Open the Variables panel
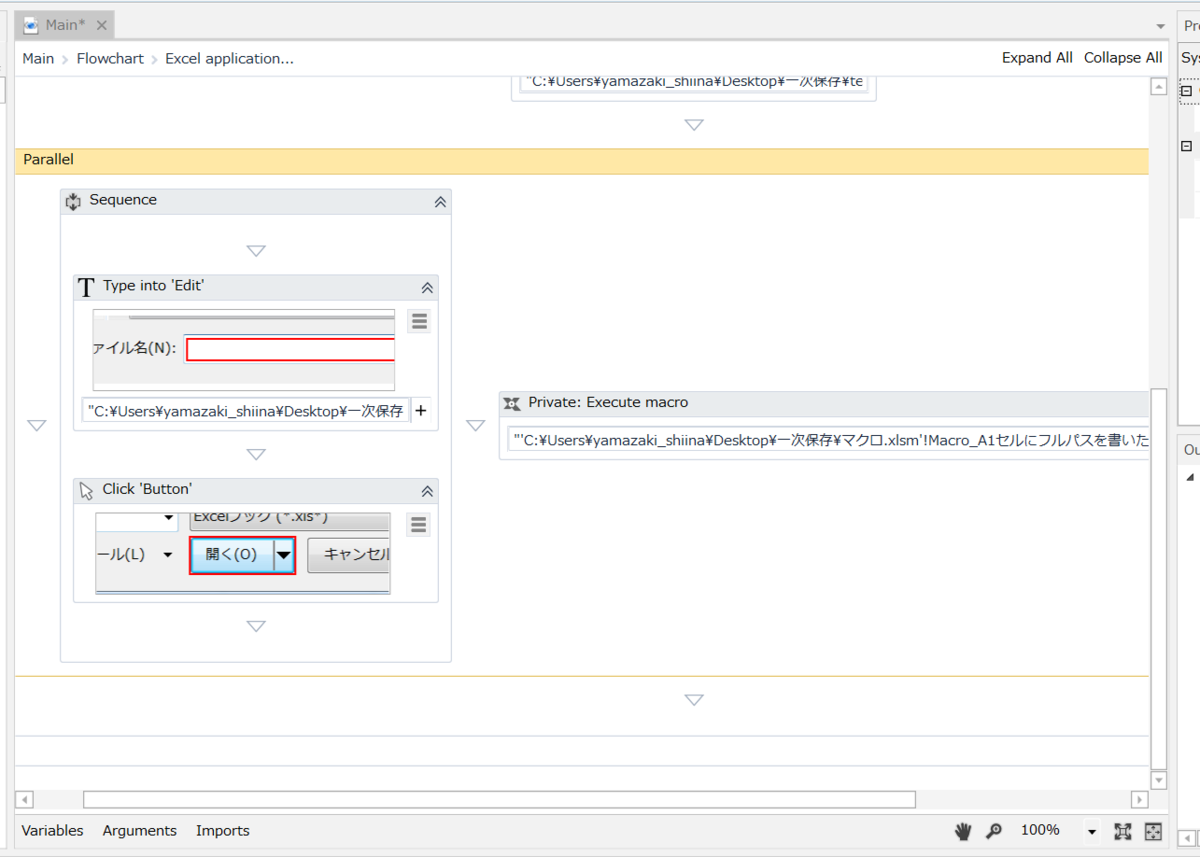 53,831
